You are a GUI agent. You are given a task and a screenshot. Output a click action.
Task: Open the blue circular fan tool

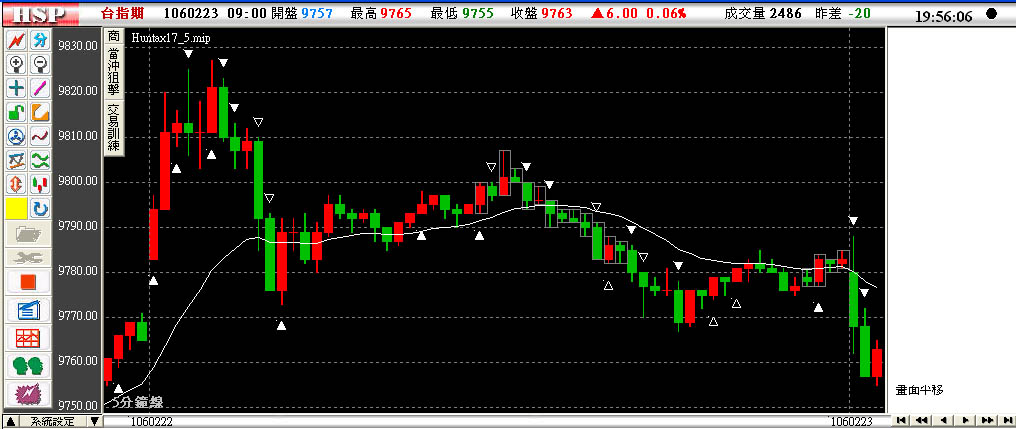click(16, 136)
